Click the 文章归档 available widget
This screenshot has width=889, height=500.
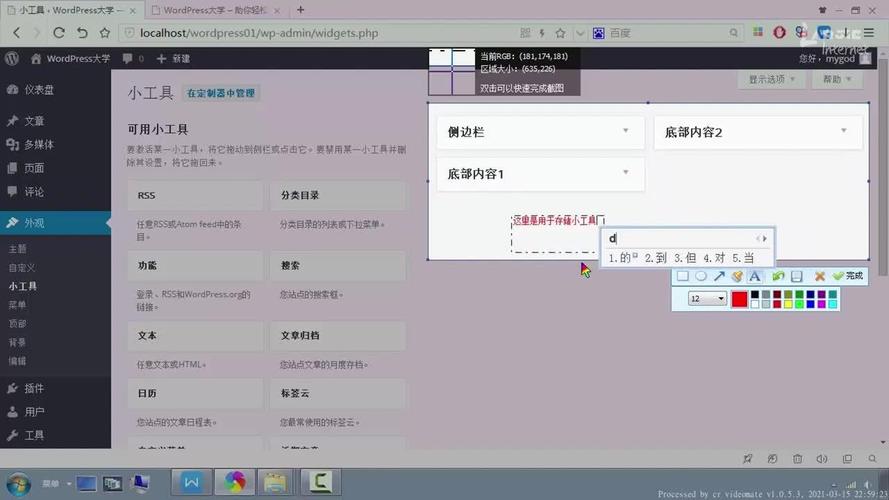click(338, 336)
